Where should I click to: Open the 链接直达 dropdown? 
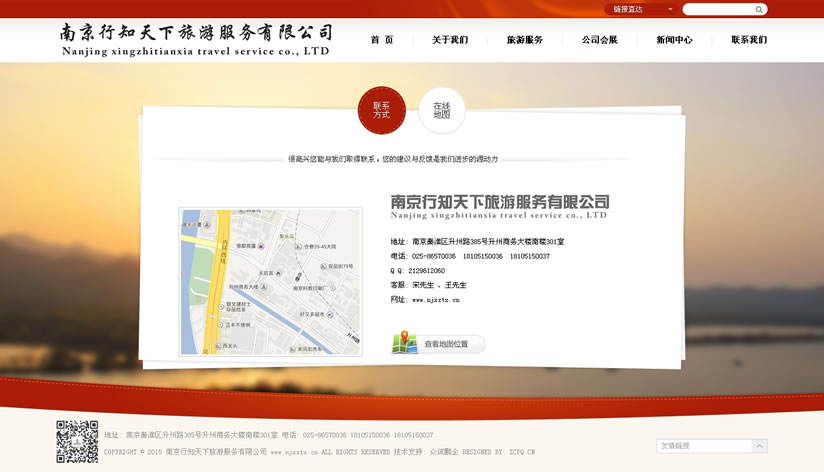(640, 9)
